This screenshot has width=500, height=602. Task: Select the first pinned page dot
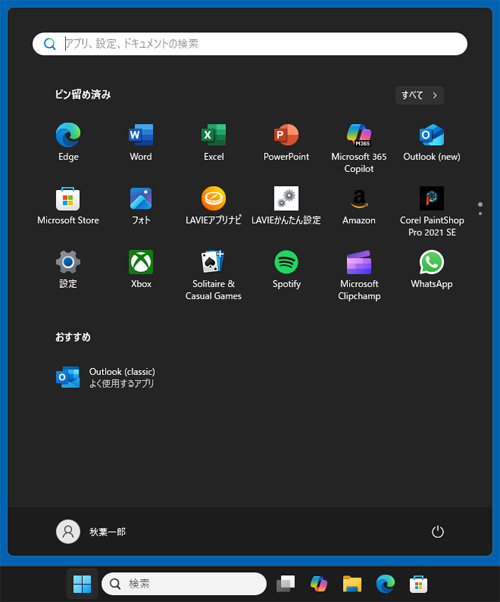click(x=480, y=204)
